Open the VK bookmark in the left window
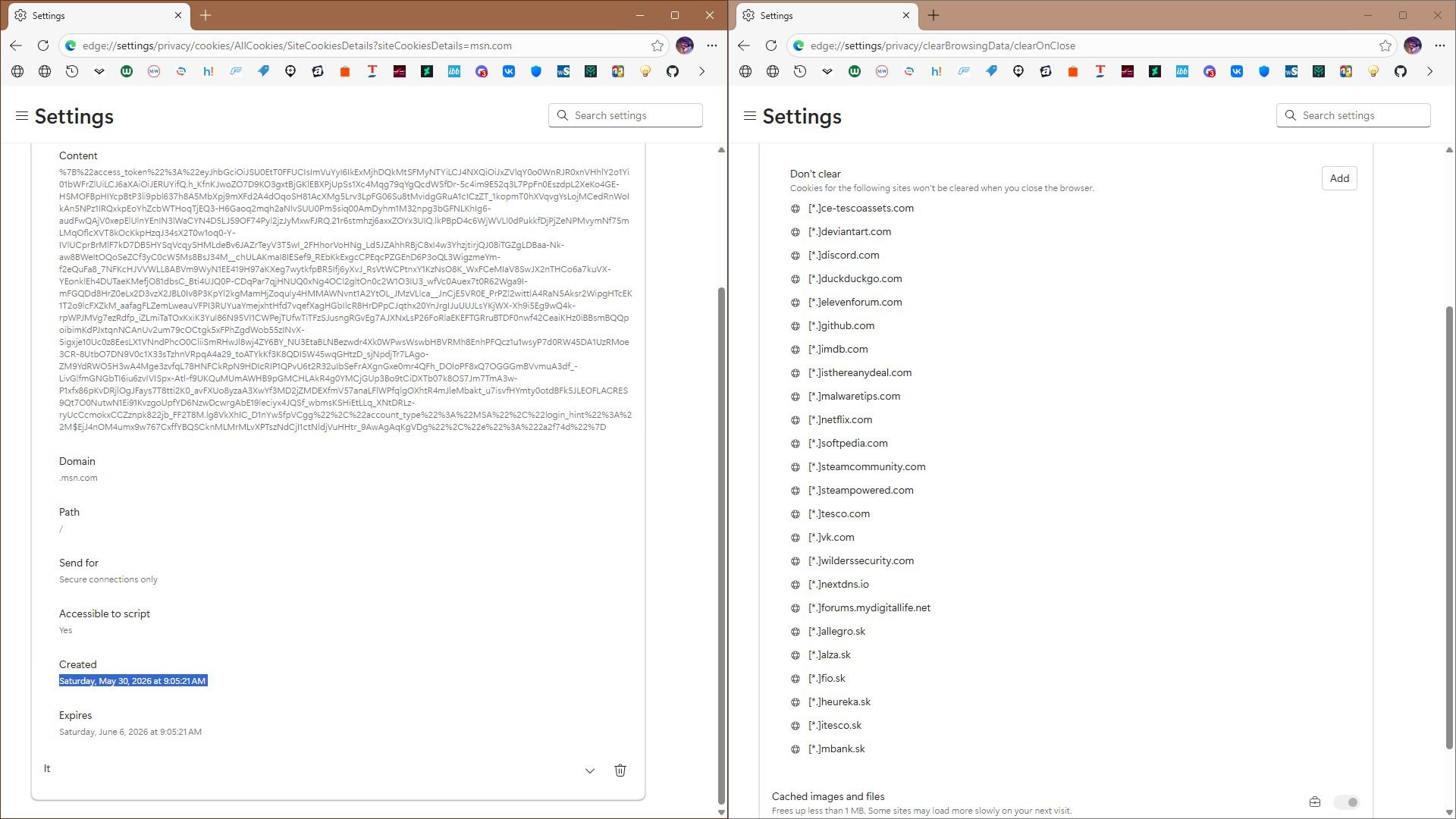 pos(509,71)
